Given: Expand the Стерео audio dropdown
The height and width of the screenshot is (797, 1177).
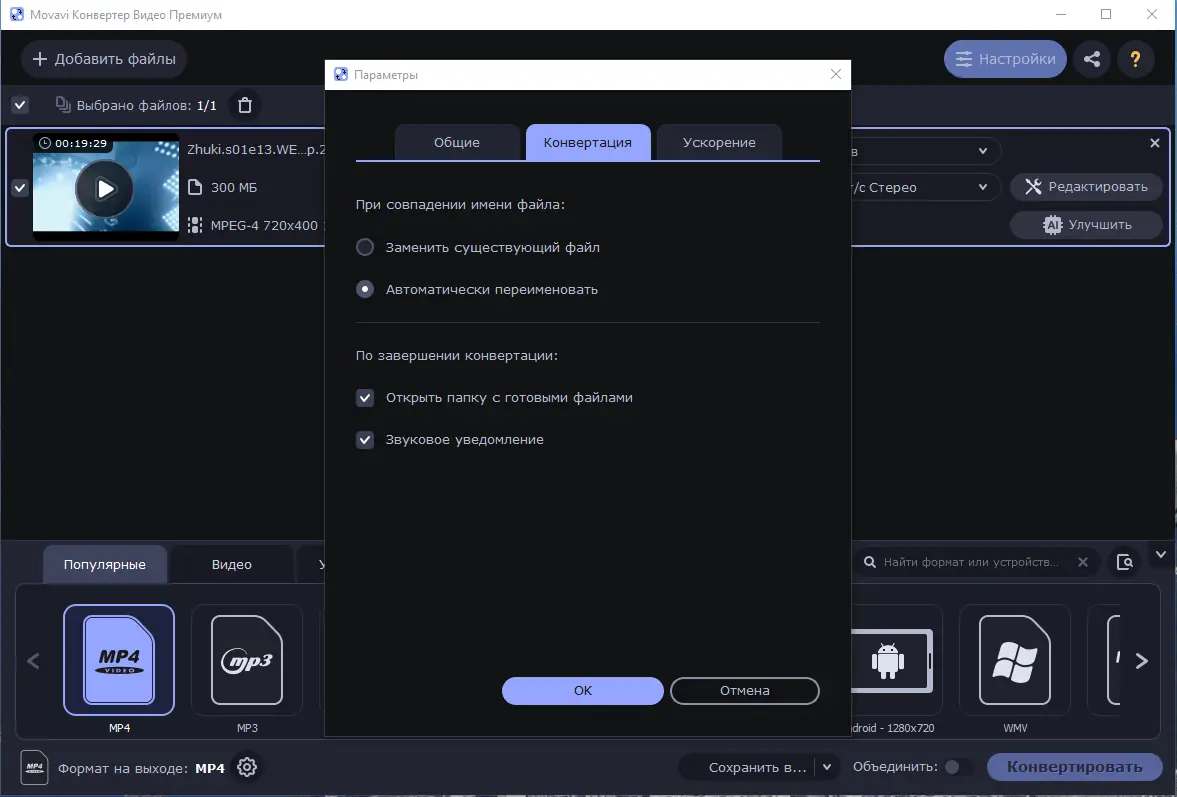Looking at the screenshot, I should point(983,188).
